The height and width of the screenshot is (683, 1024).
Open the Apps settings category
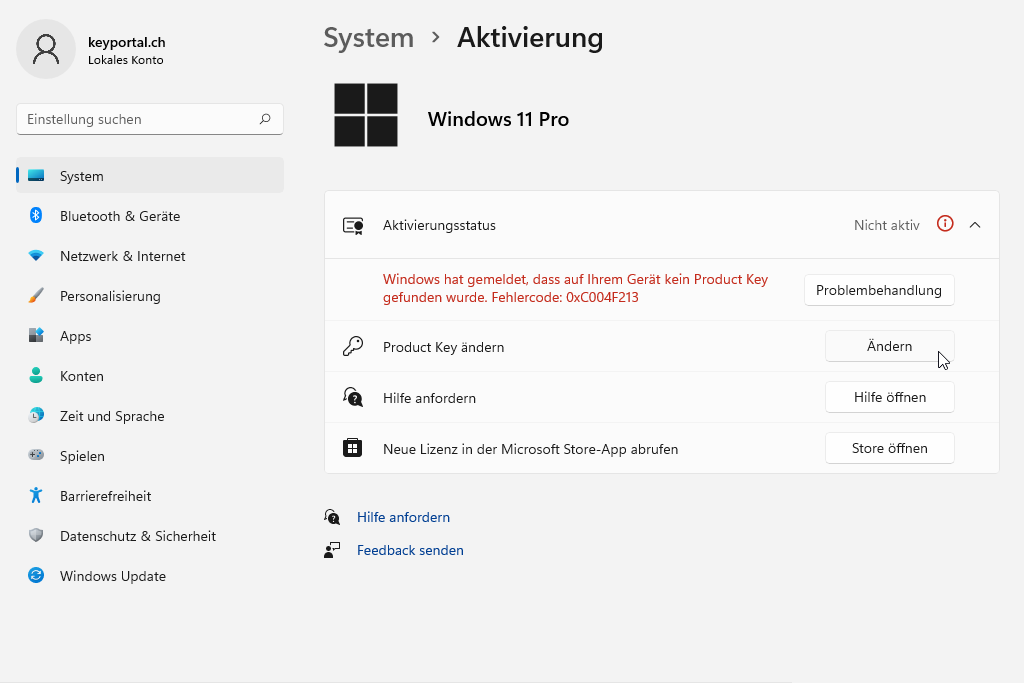tap(75, 336)
